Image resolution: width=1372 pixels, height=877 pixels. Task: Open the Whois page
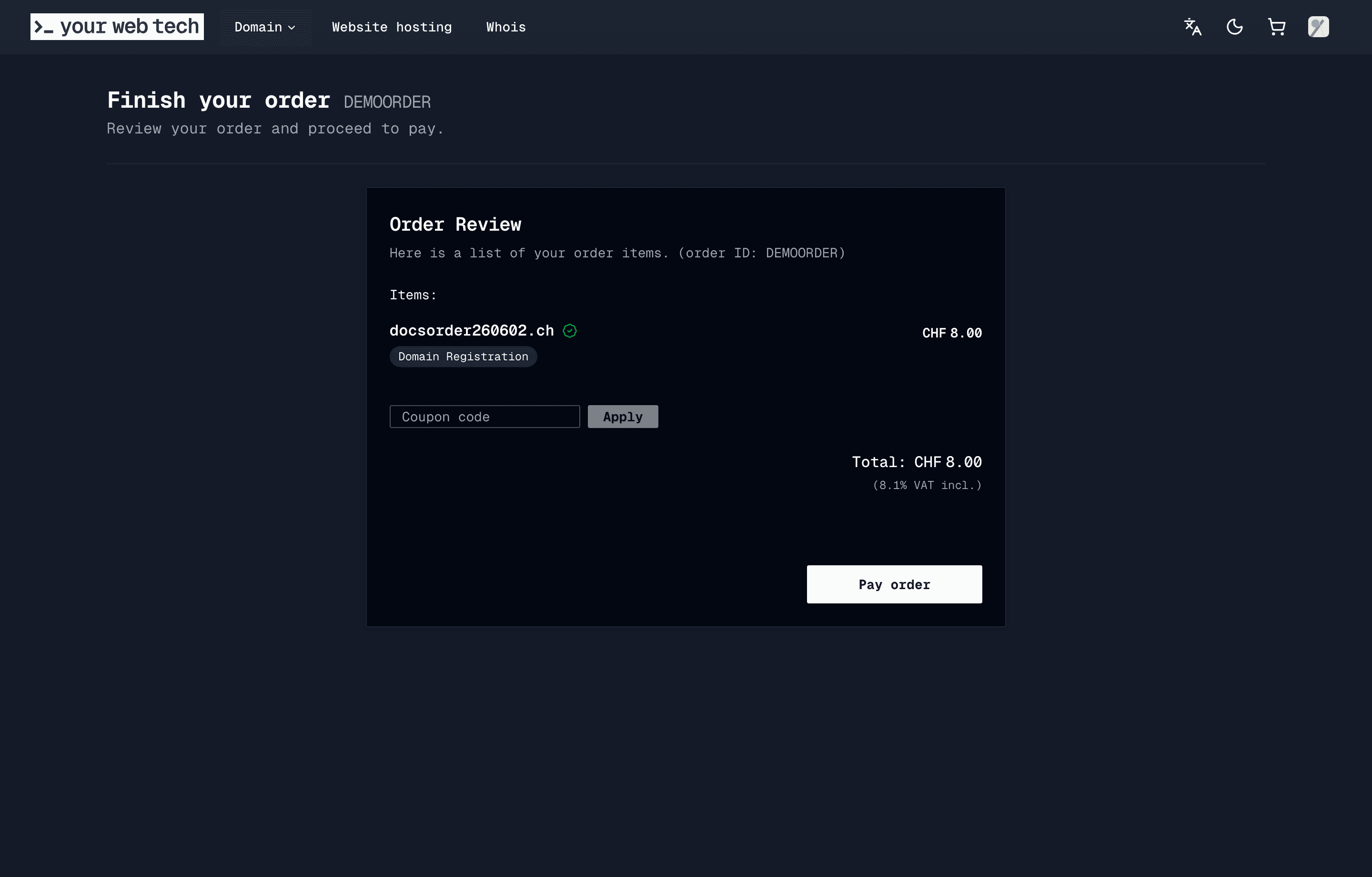(506, 27)
